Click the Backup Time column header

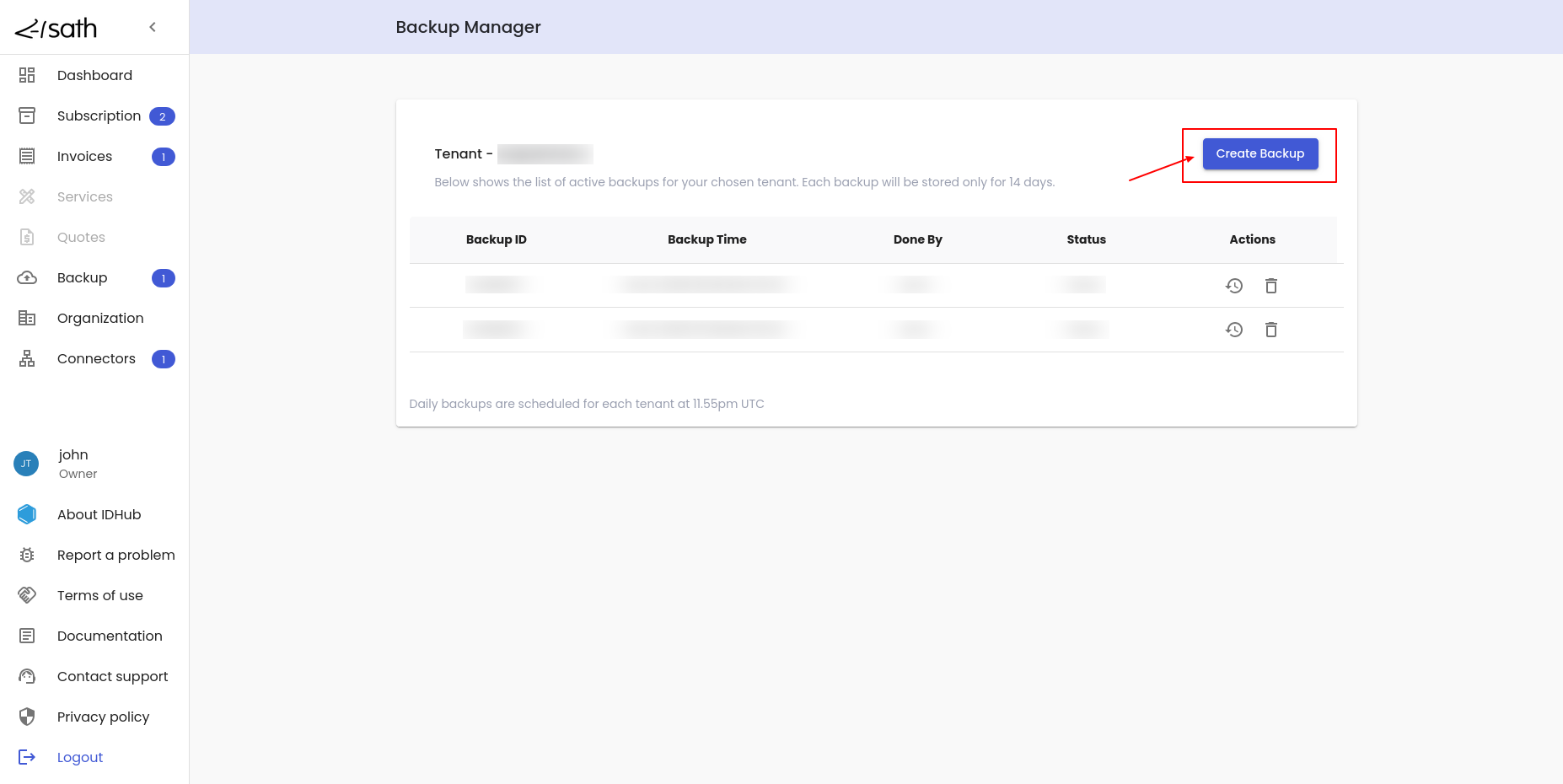pyautogui.click(x=706, y=239)
